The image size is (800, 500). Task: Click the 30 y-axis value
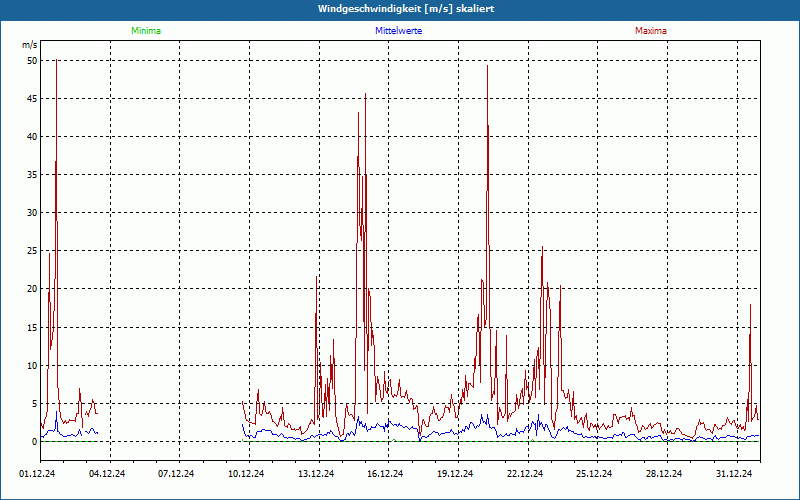click(x=32, y=213)
